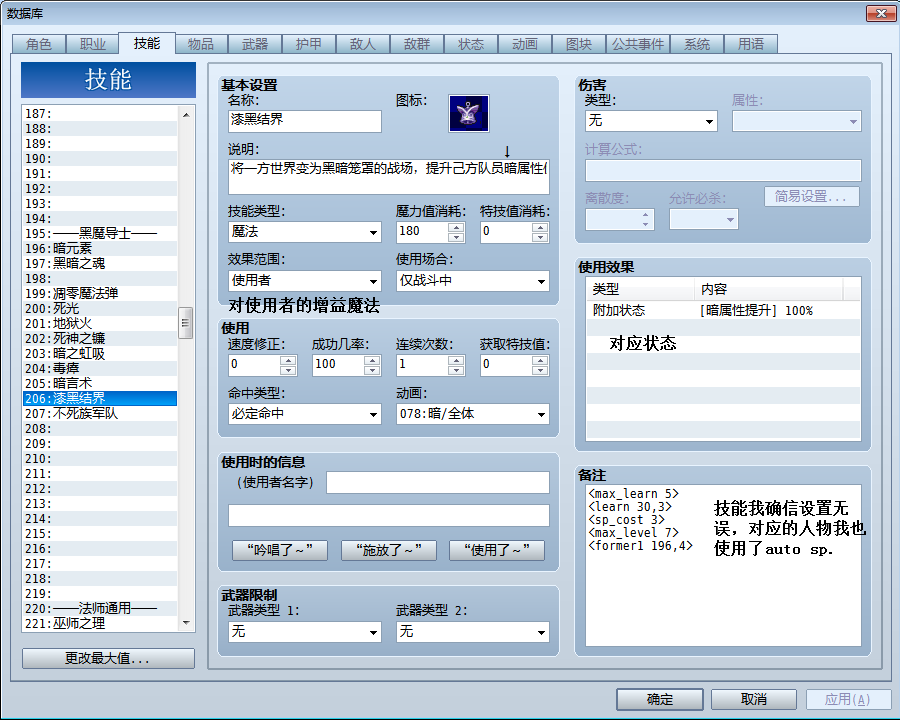900x720 pixels.
Task: Click the second 使用时的信息 message line field
Action: [x=389, y=516]
